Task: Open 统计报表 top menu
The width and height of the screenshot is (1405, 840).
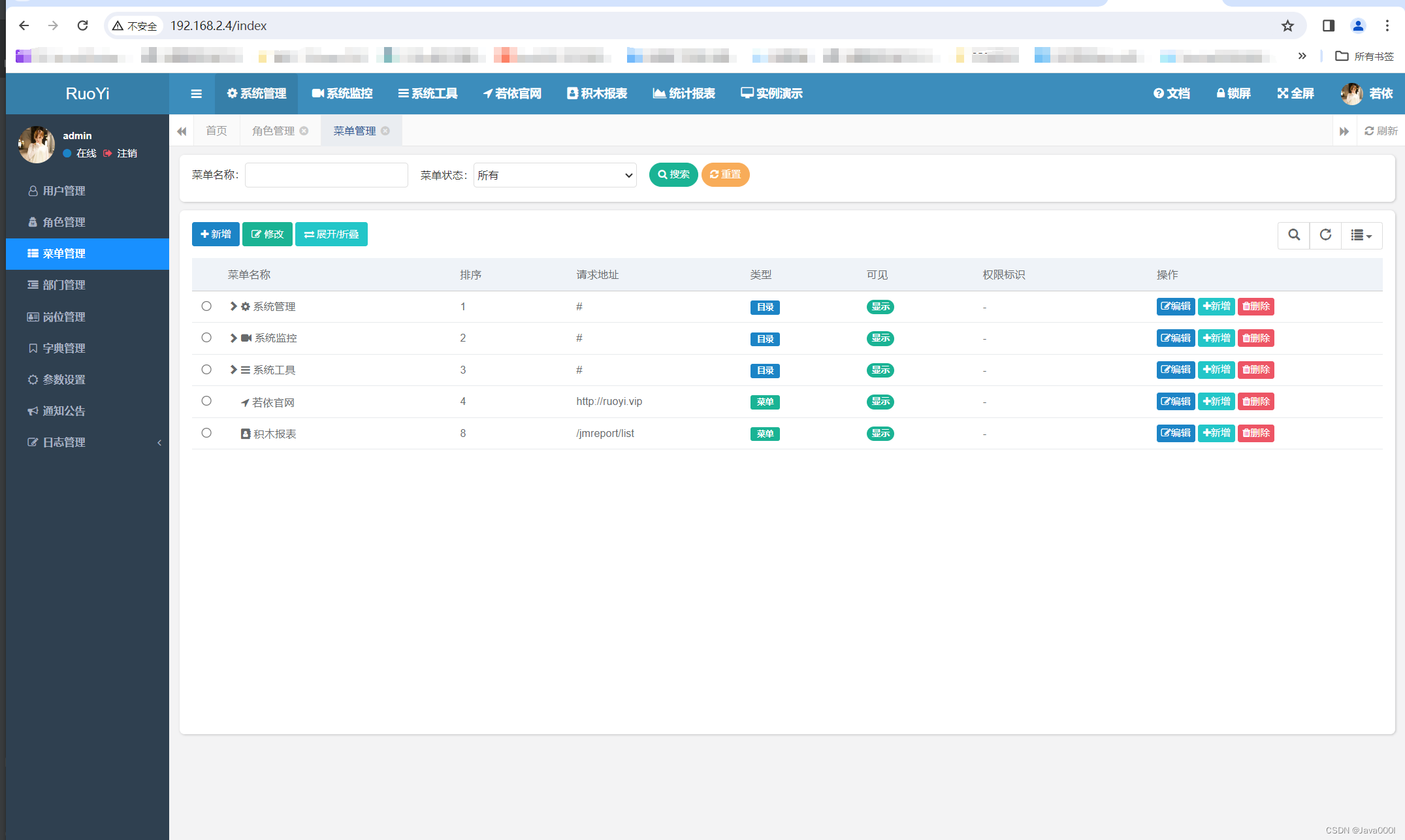Action: (x=684, y=93)
